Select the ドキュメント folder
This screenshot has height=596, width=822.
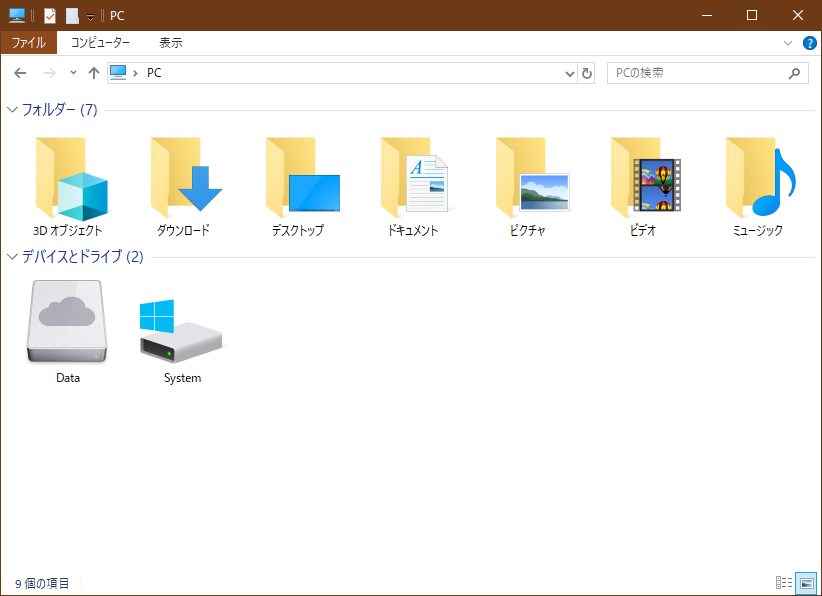(x=413, y=180)
